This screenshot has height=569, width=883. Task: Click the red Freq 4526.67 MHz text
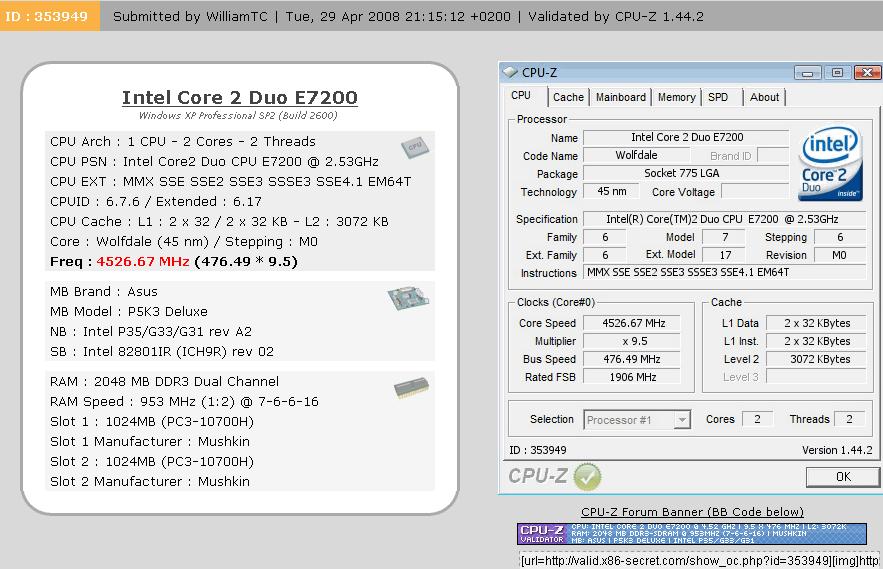click(142, 261)
